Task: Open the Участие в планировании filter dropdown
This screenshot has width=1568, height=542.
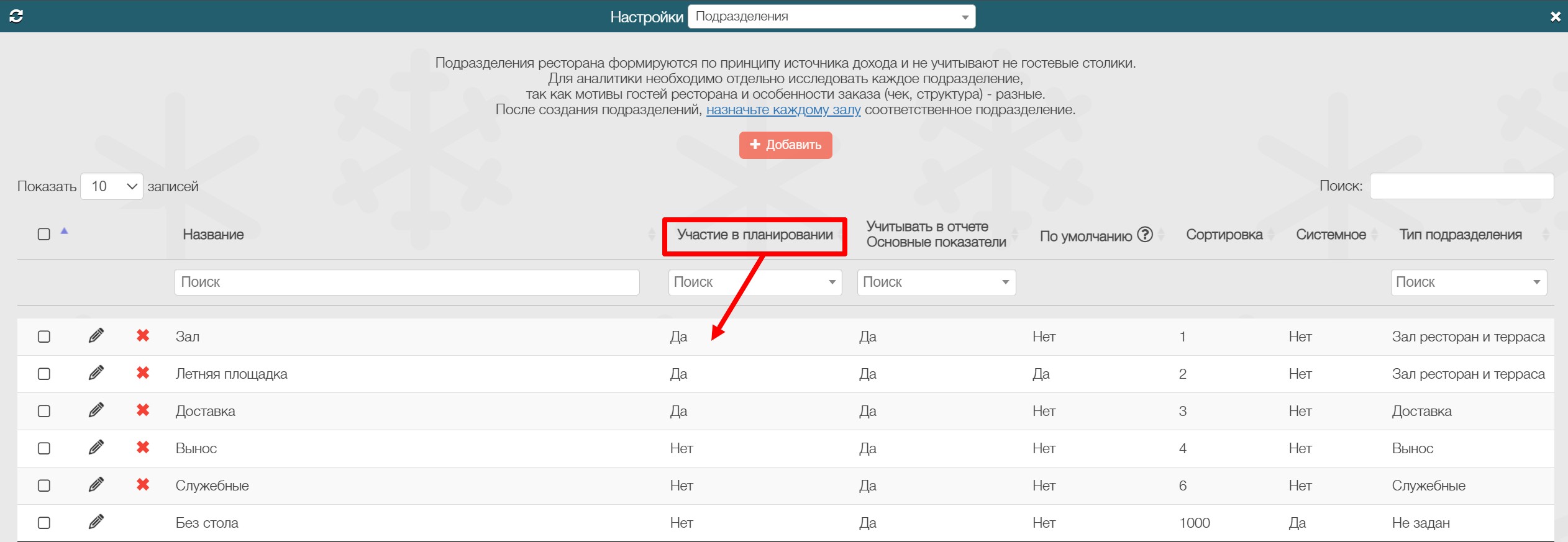Action: [x=755, y=282]
